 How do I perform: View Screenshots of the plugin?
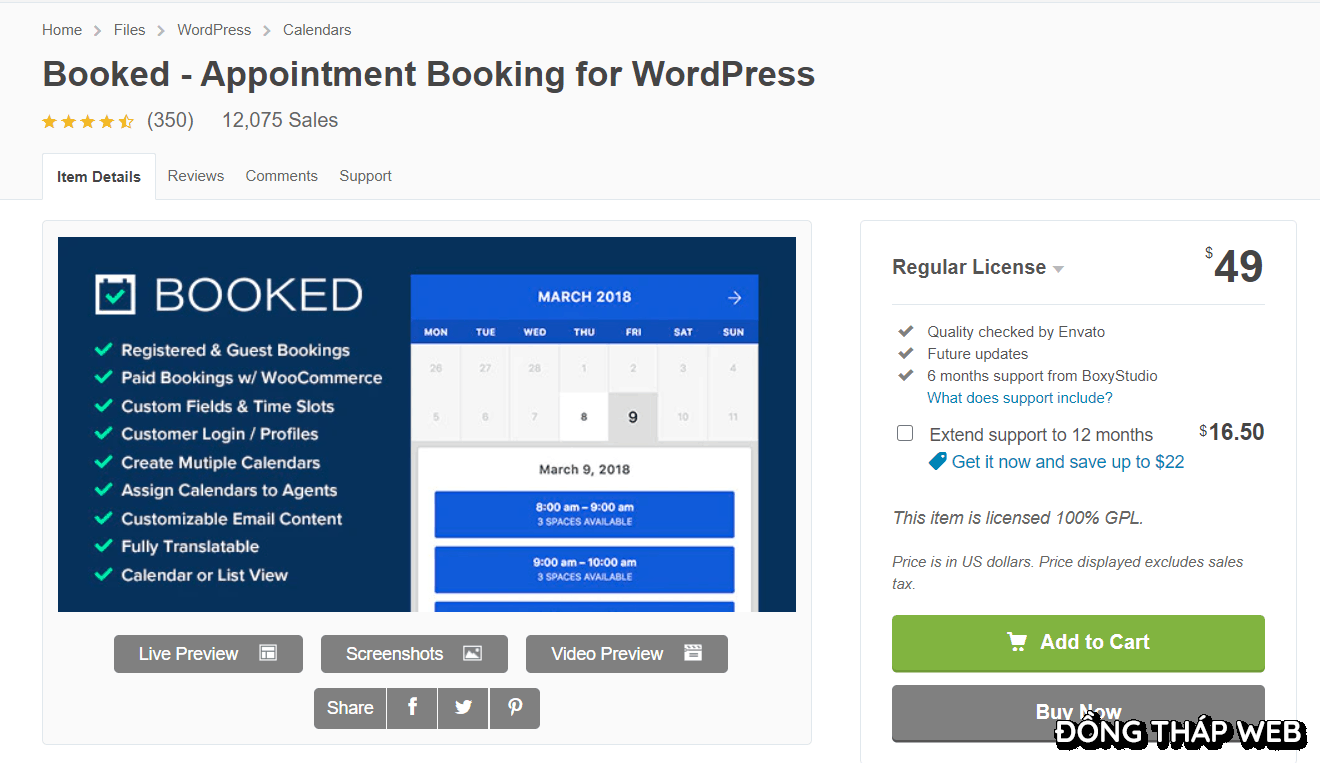coord(414,654)
